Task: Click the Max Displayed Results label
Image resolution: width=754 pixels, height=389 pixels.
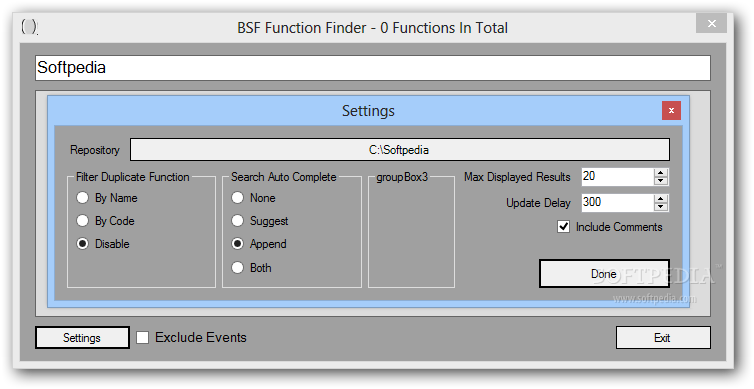Action: 517,177
